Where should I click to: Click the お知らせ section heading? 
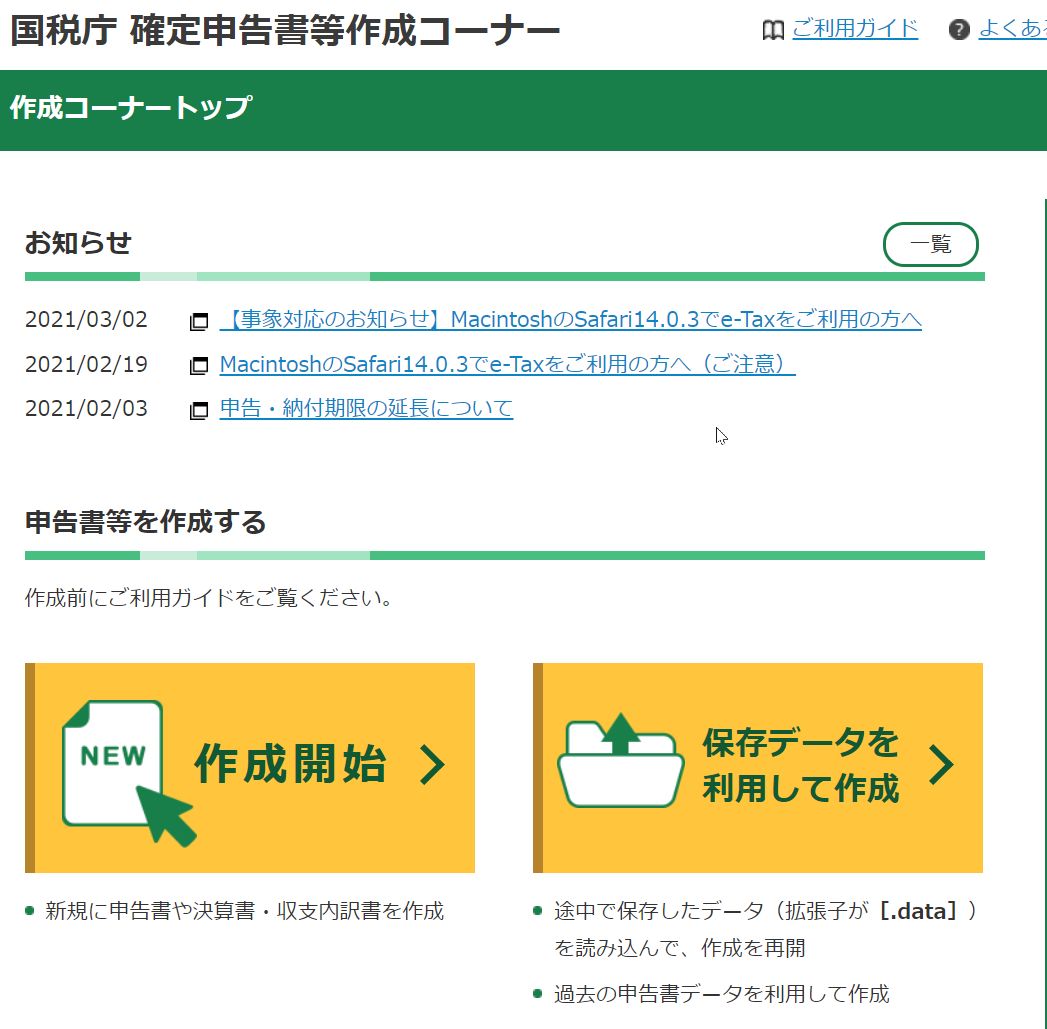pyautogui.click(x=78, y=242)
